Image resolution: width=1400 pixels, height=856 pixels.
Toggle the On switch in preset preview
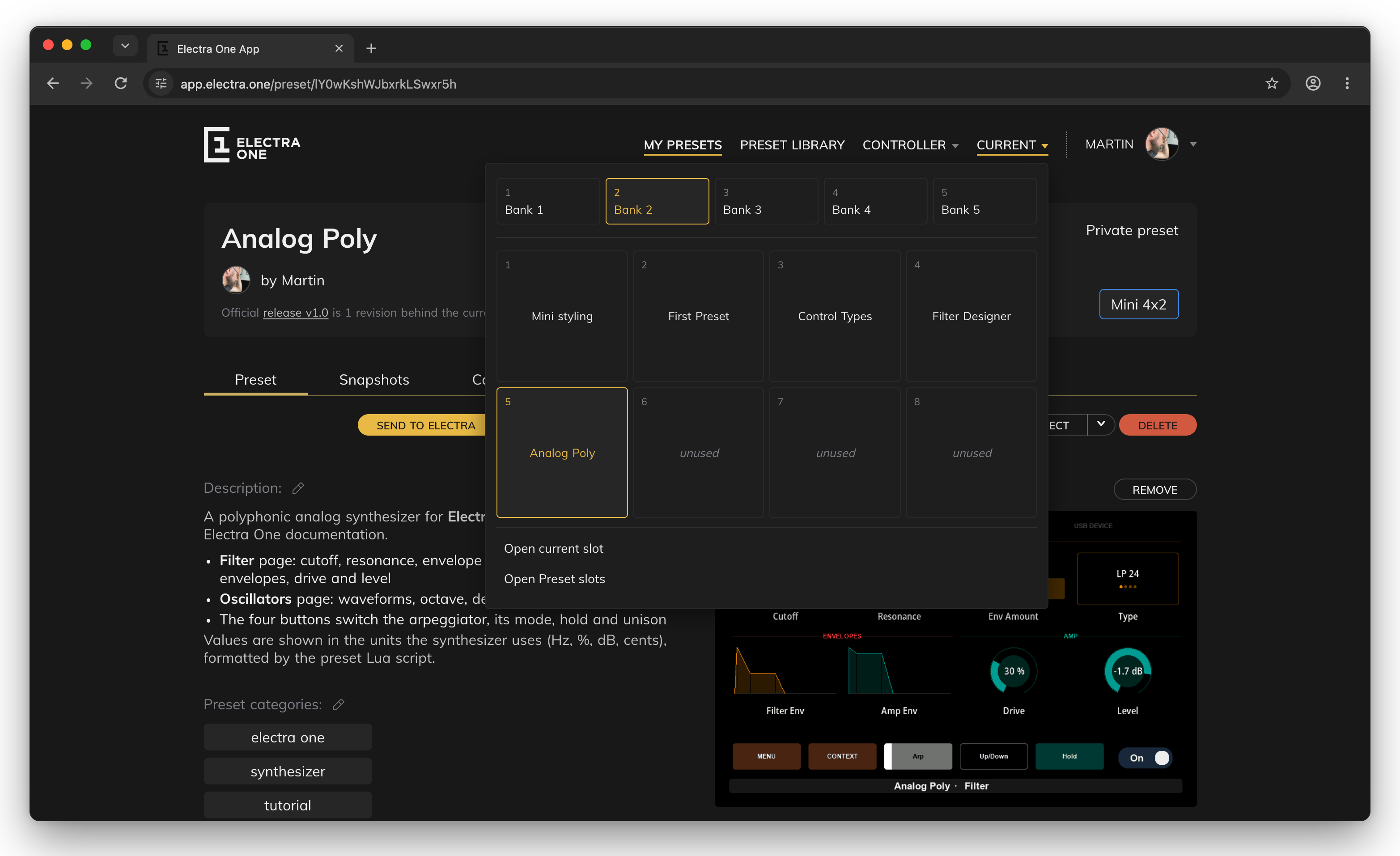click(1145, 758)
